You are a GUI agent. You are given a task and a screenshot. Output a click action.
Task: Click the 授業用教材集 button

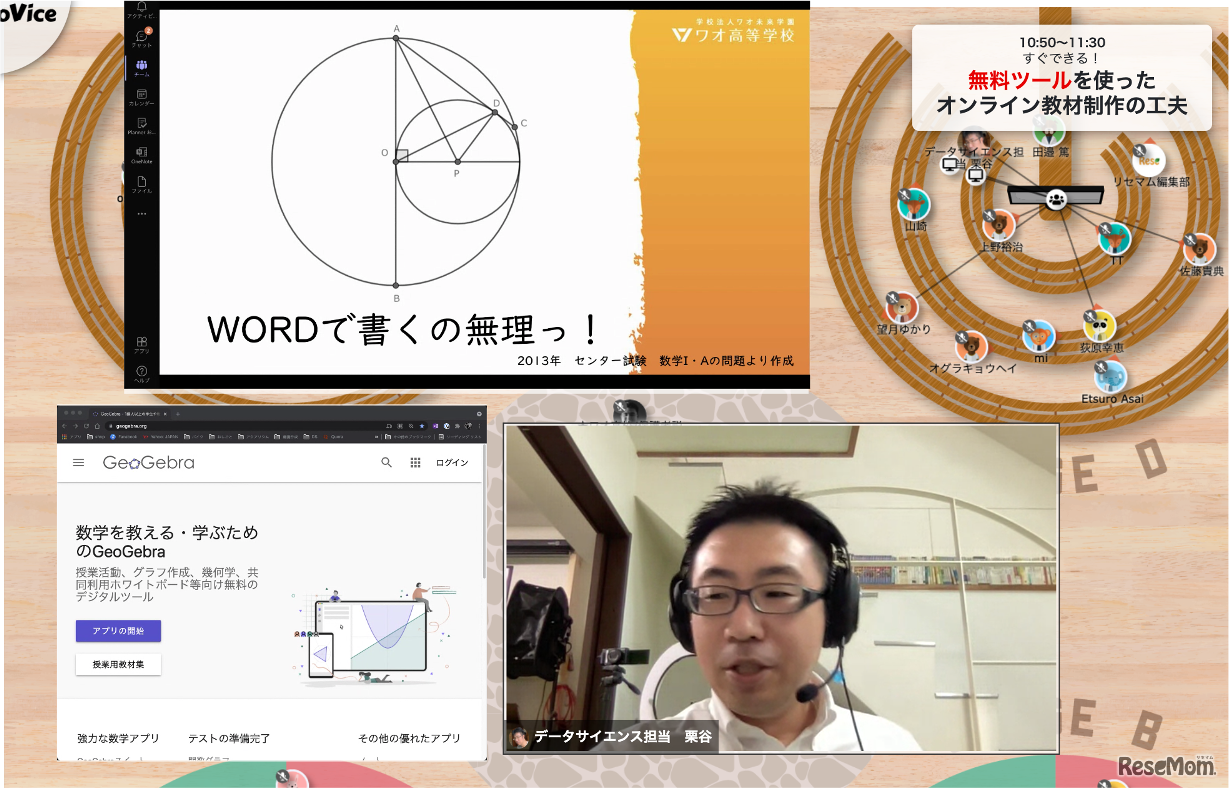tap(118, 664)
